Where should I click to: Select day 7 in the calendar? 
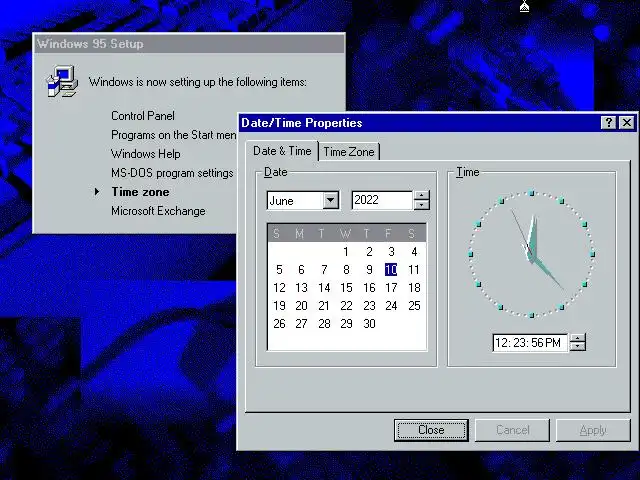tap(324, 270)
